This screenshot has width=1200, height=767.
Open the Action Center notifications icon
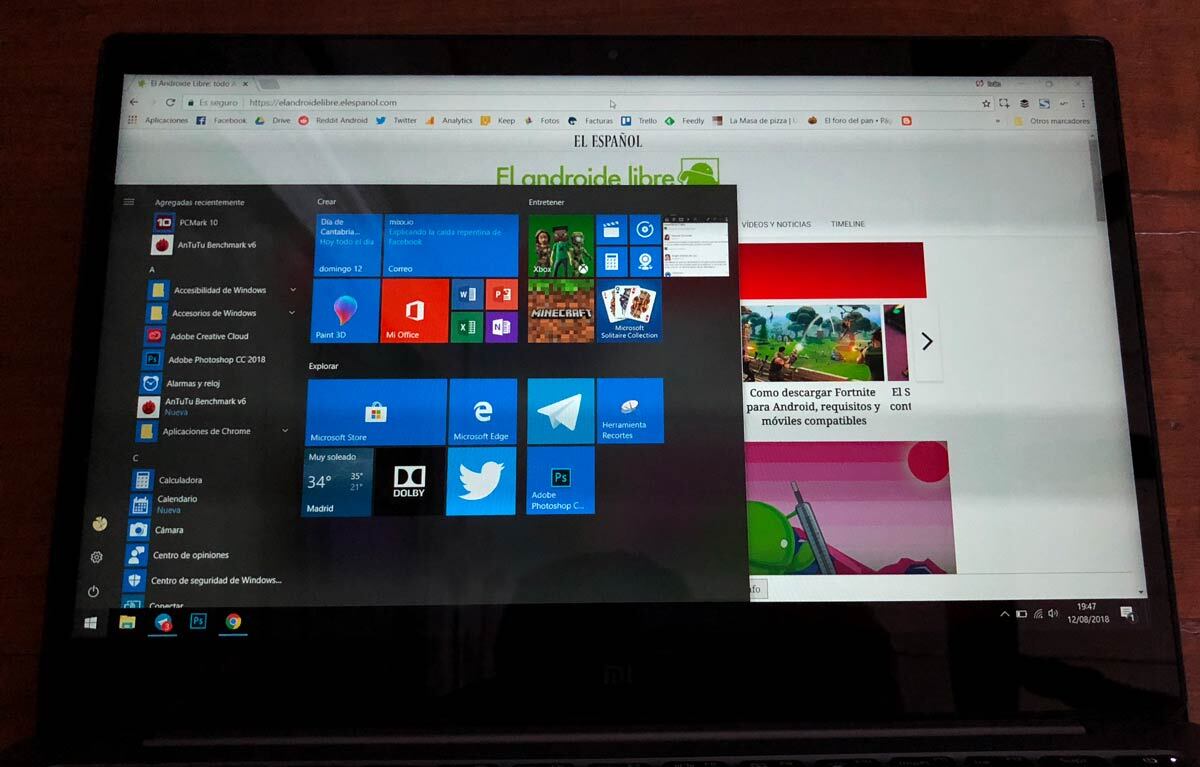(x=1127, y=613)
